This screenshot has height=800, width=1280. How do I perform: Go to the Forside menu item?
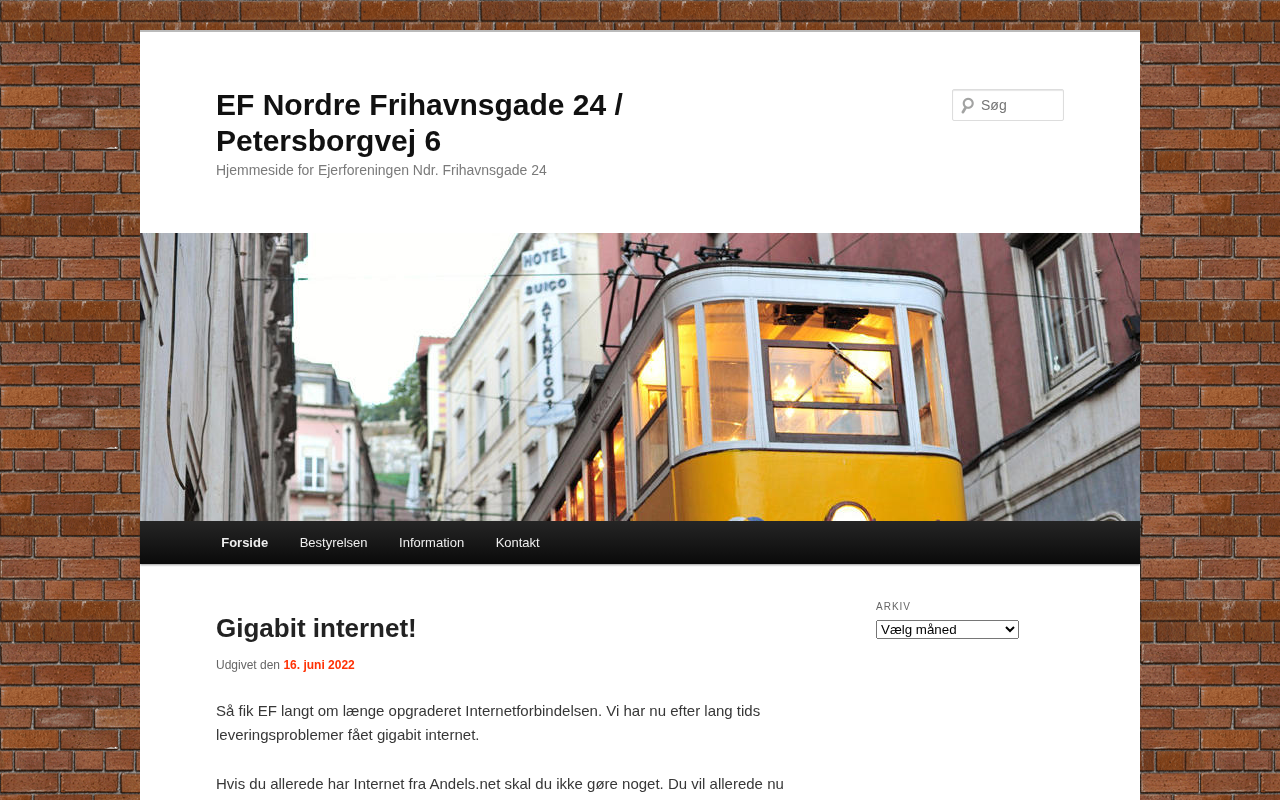click(244, 542)
